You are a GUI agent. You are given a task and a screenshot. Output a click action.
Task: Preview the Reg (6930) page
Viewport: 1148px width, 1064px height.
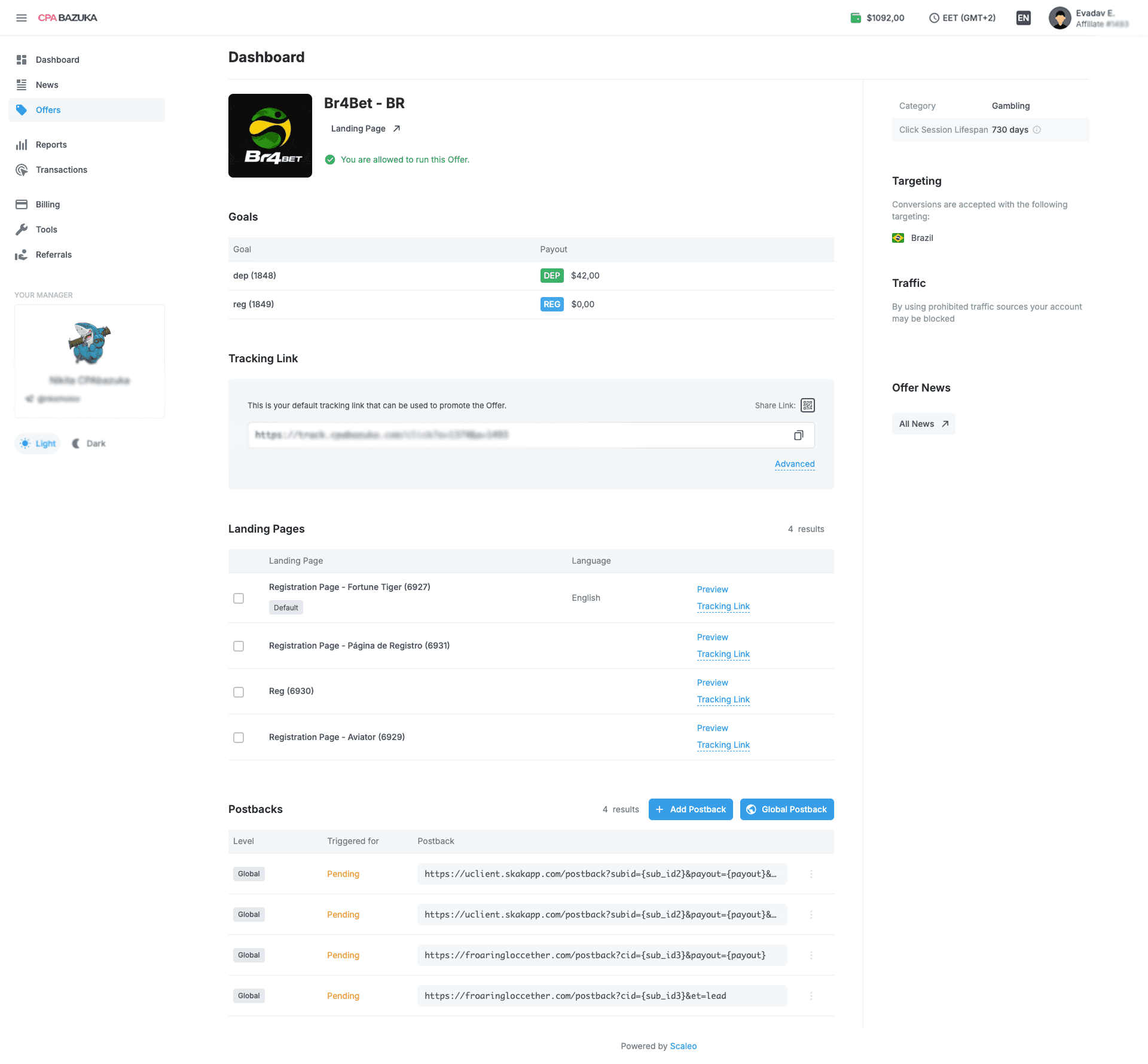tap(713, 683)
